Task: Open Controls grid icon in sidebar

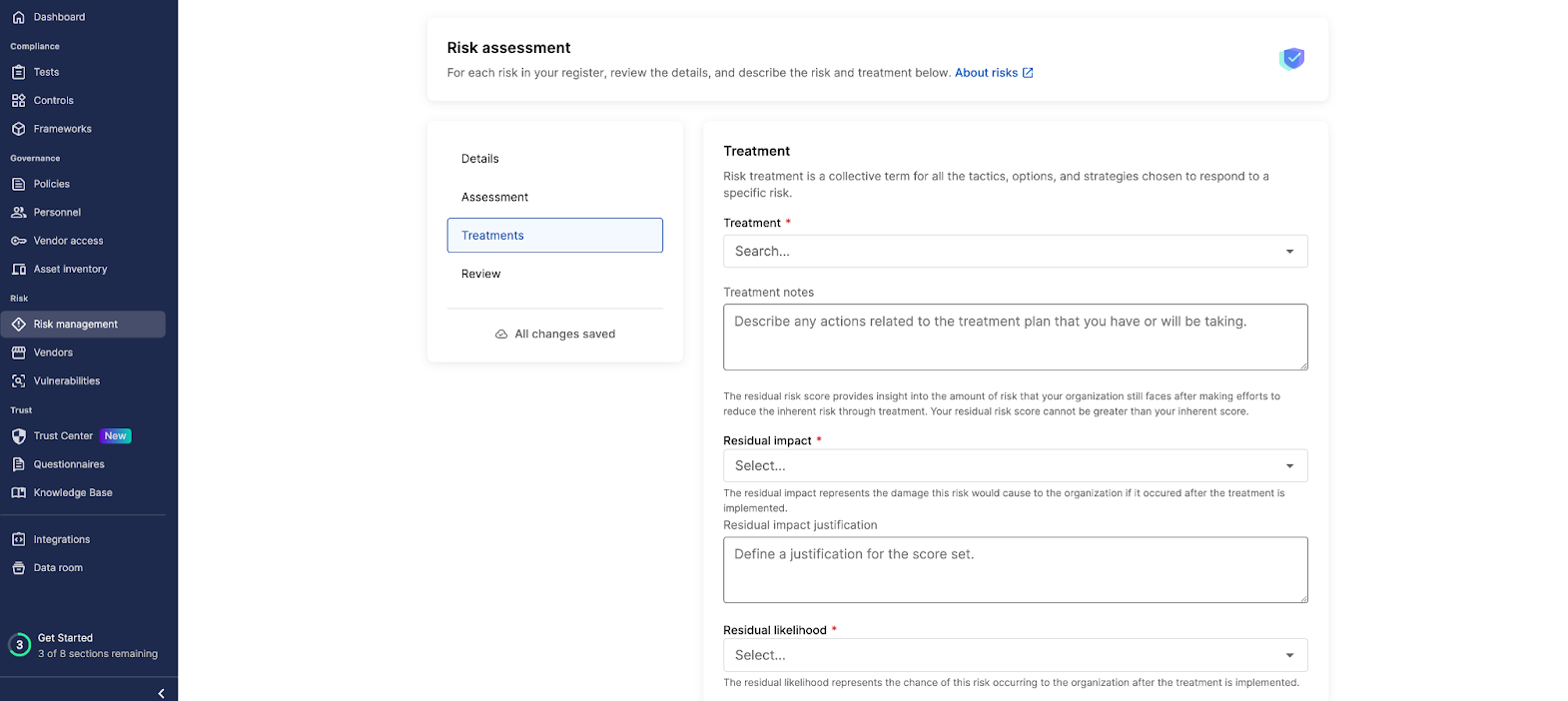Action: point(18,100)
